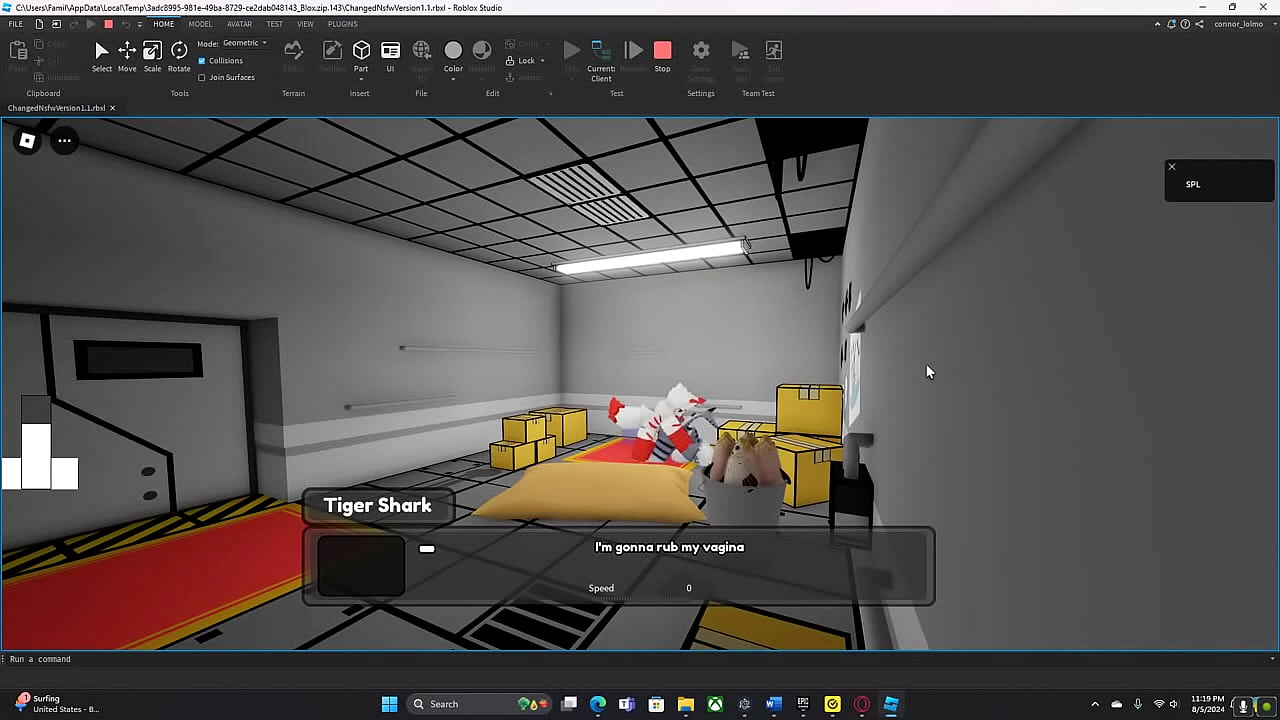This screenshot has width=1280, height=720.
Task: Enable Join Surfaces option
Action: (203, 77)
